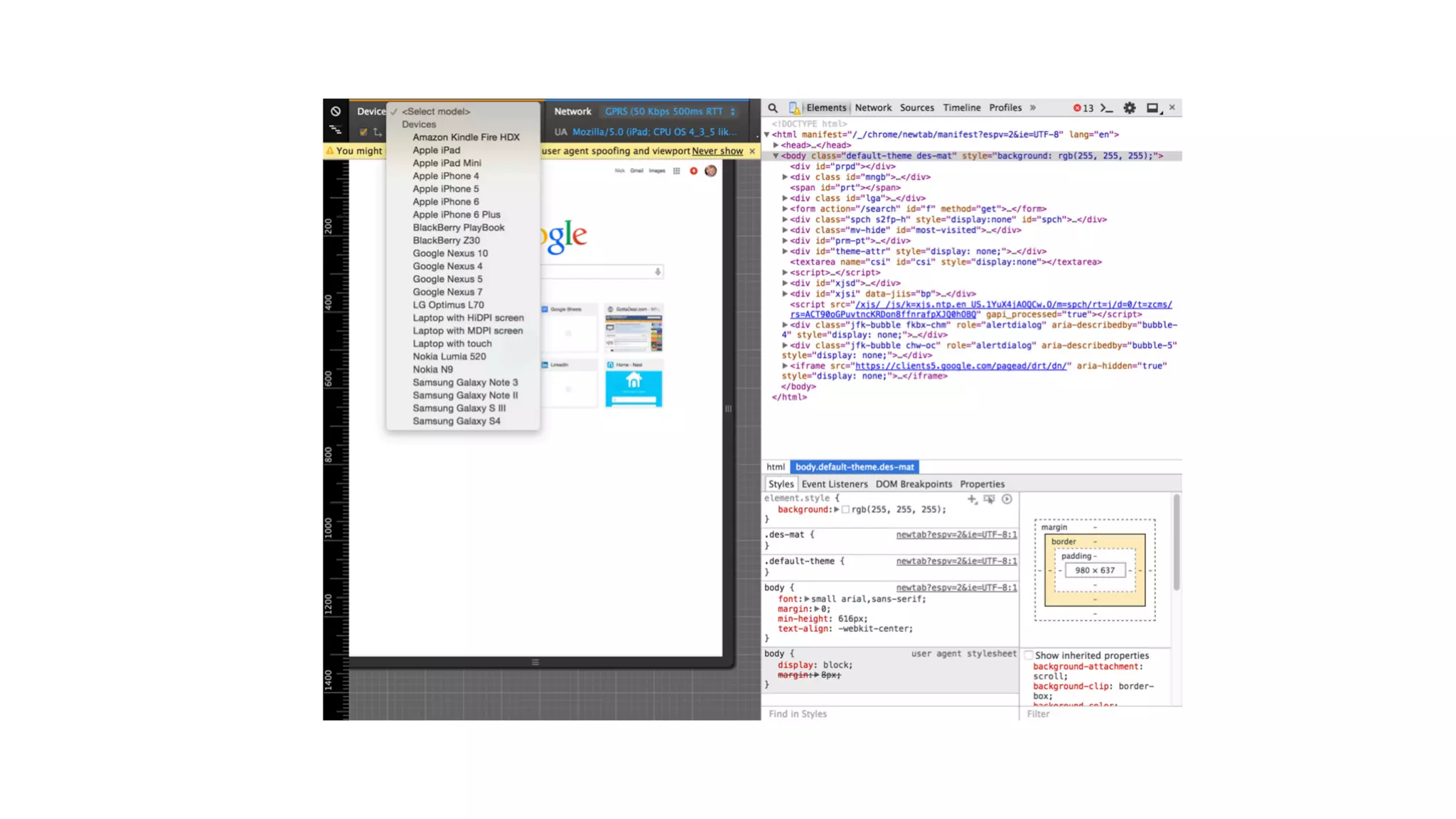
Task: Show more DevTools tabs with chevron
Action: tap(1033, 108)
